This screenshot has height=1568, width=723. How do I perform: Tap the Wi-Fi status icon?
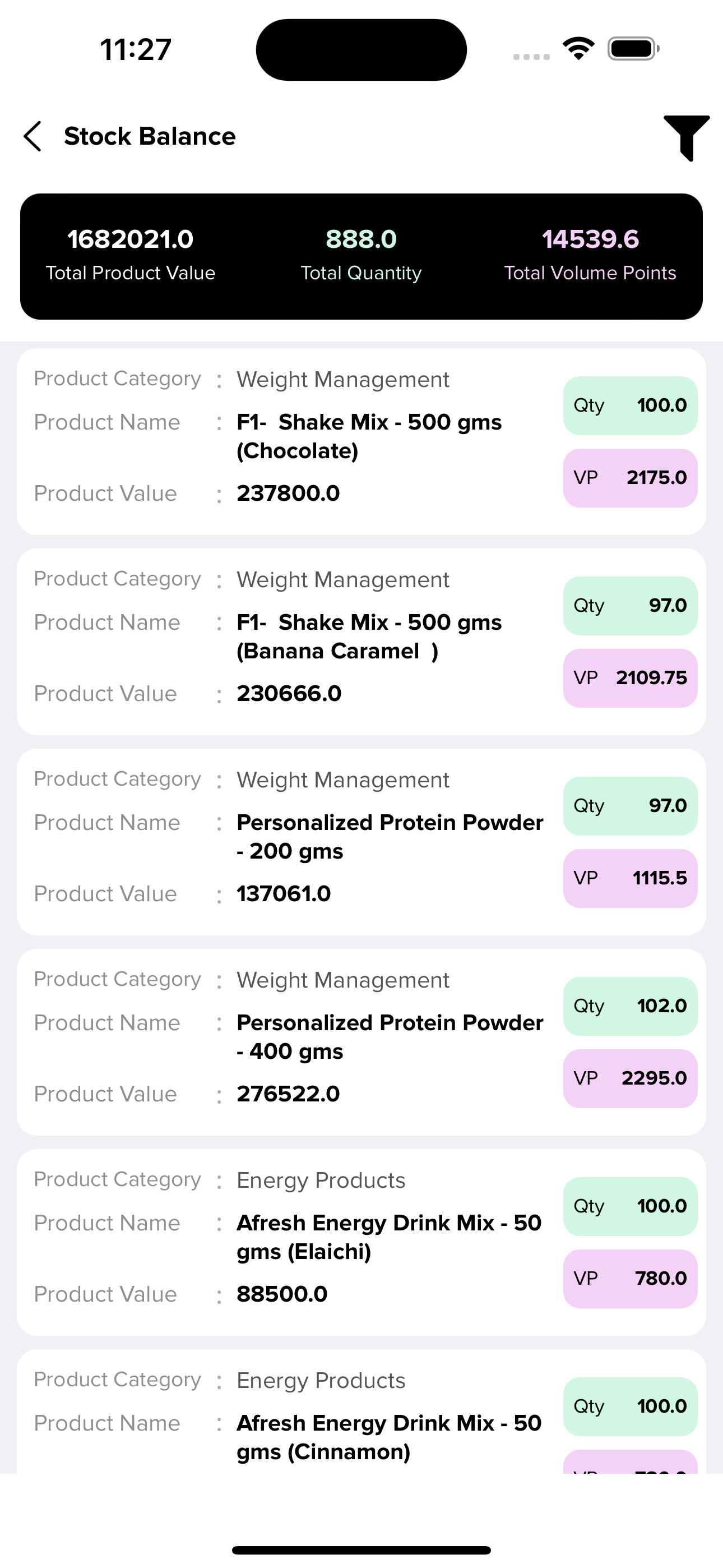[578, 49]
